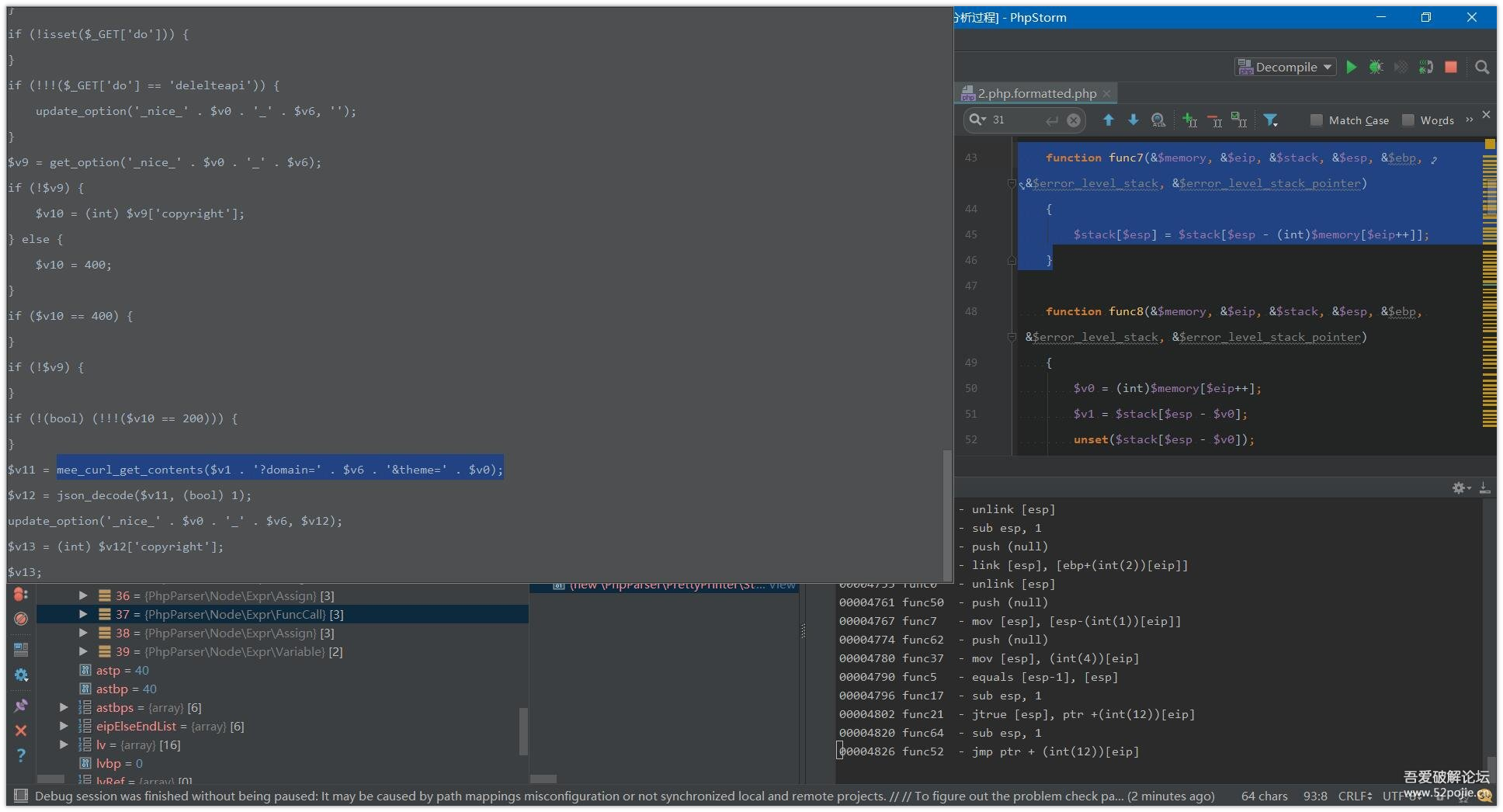
Task: Click the variables panel vertical scrollbar
Action: coord(523,730)
